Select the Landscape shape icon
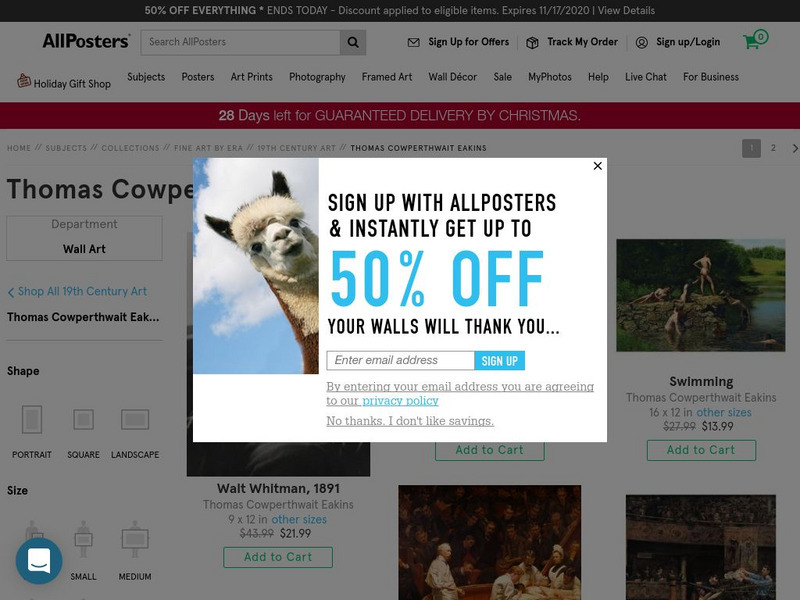The height and width of the screenshot is (600, 800). coord(135,419)
